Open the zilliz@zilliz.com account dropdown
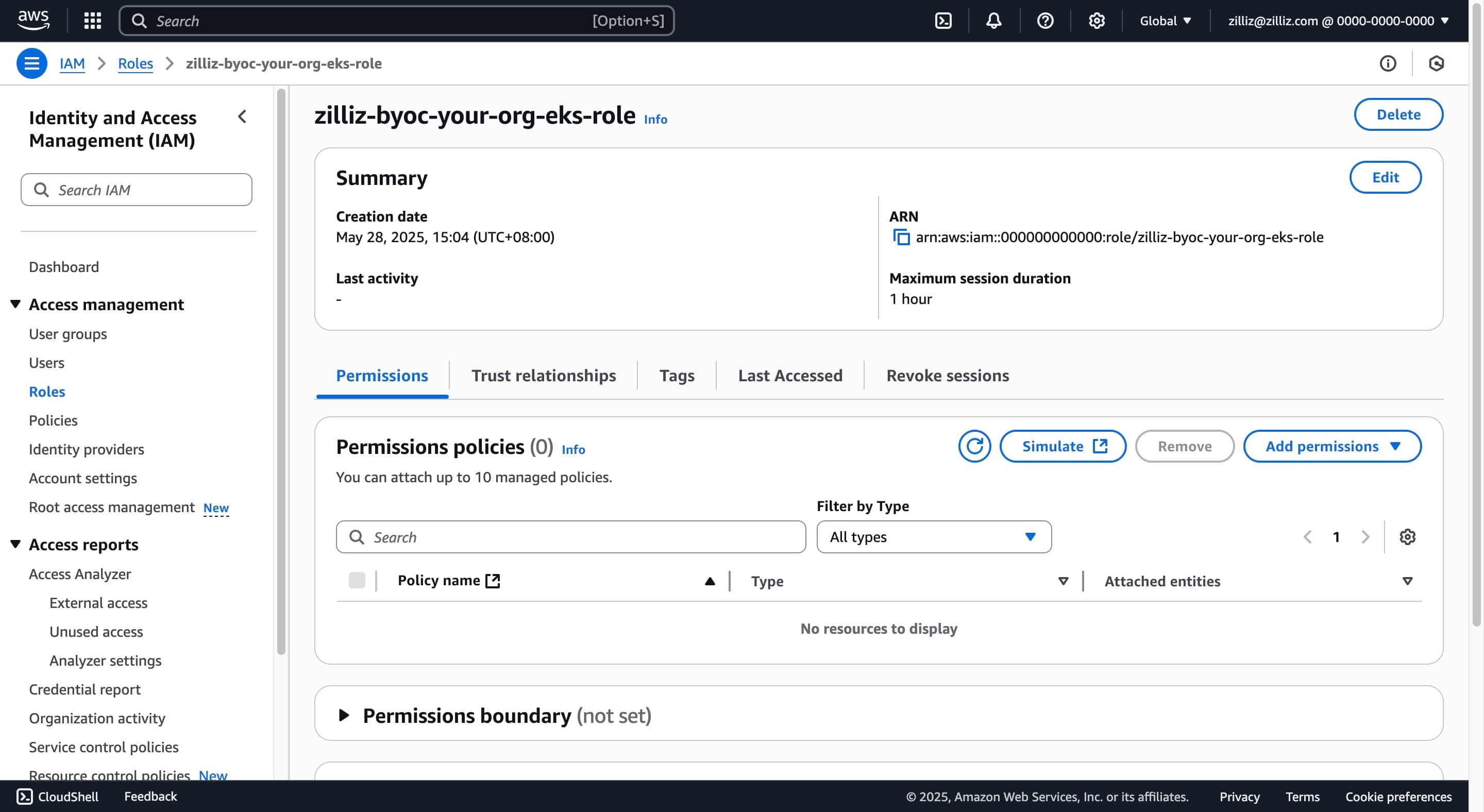Image resolution: width=1484 pixels, height=812 pixels. click(x=1338, y=21)
